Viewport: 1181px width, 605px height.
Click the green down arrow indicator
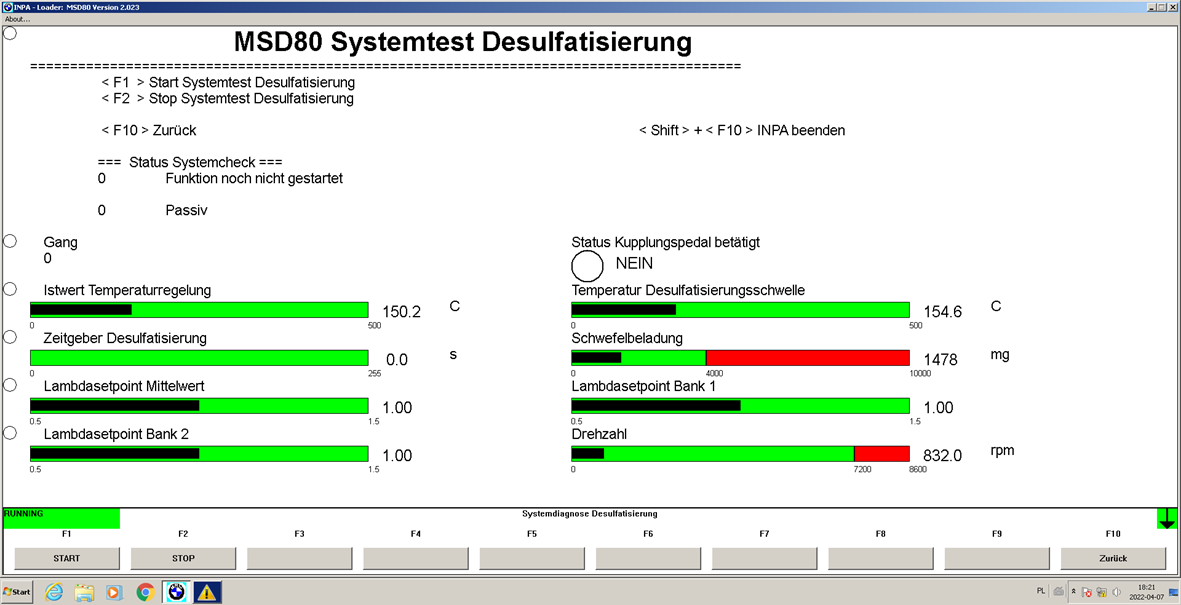click(x=1167, y=518)
